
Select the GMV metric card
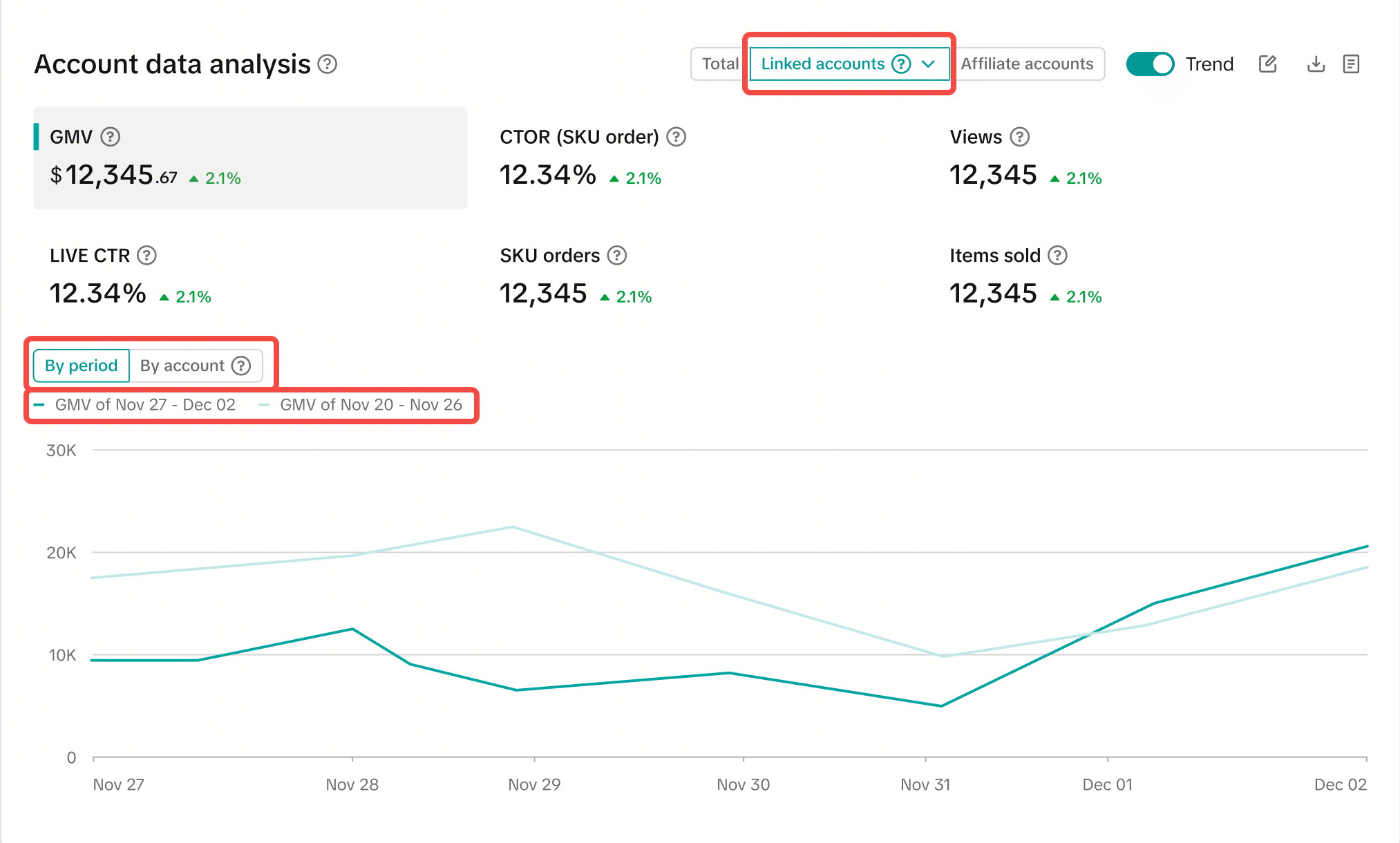tap(250, 158)
